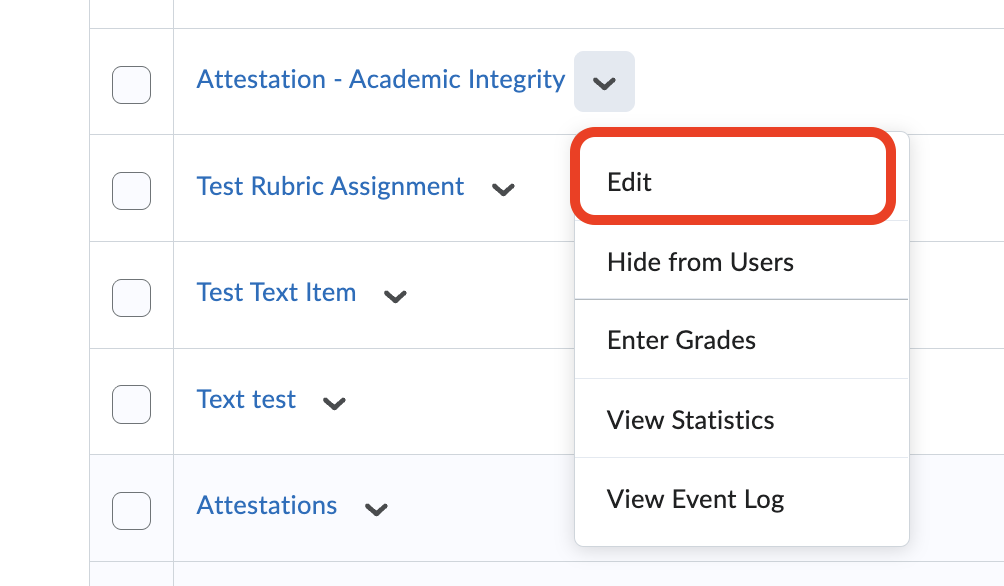Open Test Text Item actions chevron
The height and width of the screenshot is (586, 1004).
pyautogui.click(x=396, y=295)
